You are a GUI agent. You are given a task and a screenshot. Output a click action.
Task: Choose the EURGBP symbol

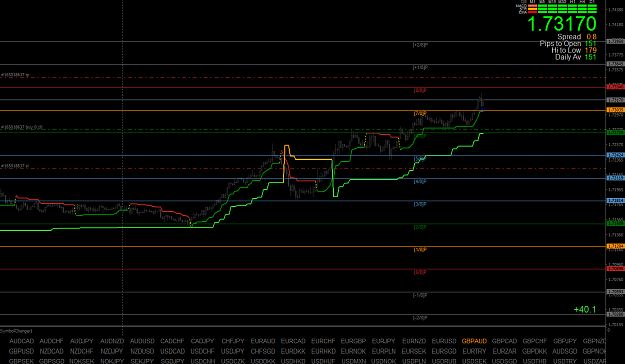click(353, 341)
